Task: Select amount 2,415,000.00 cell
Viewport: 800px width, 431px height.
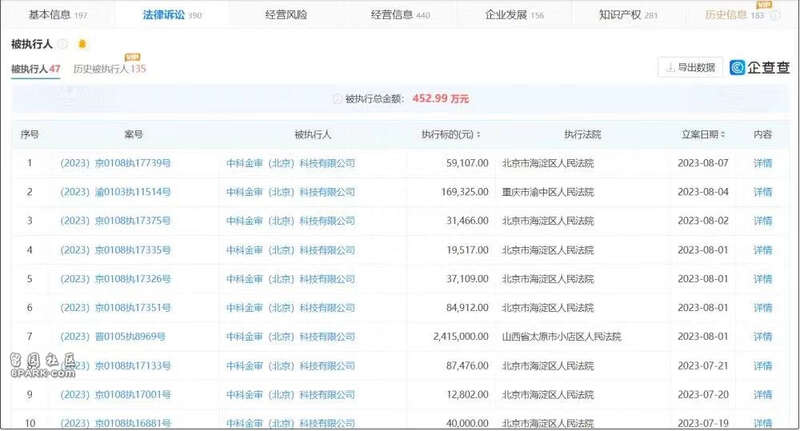Action: pos(461,337)
